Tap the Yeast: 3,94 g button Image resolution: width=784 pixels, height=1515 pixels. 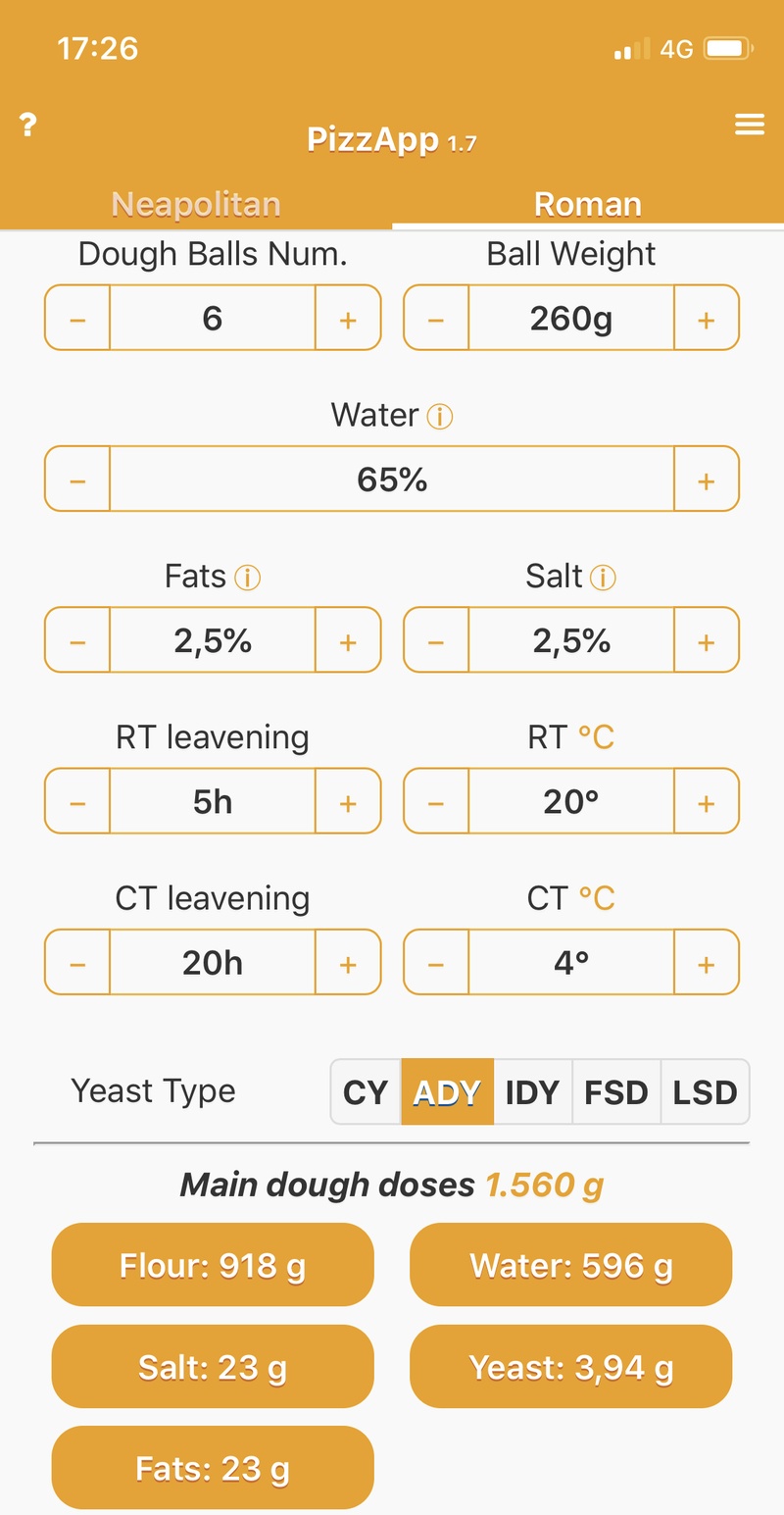570,1367
